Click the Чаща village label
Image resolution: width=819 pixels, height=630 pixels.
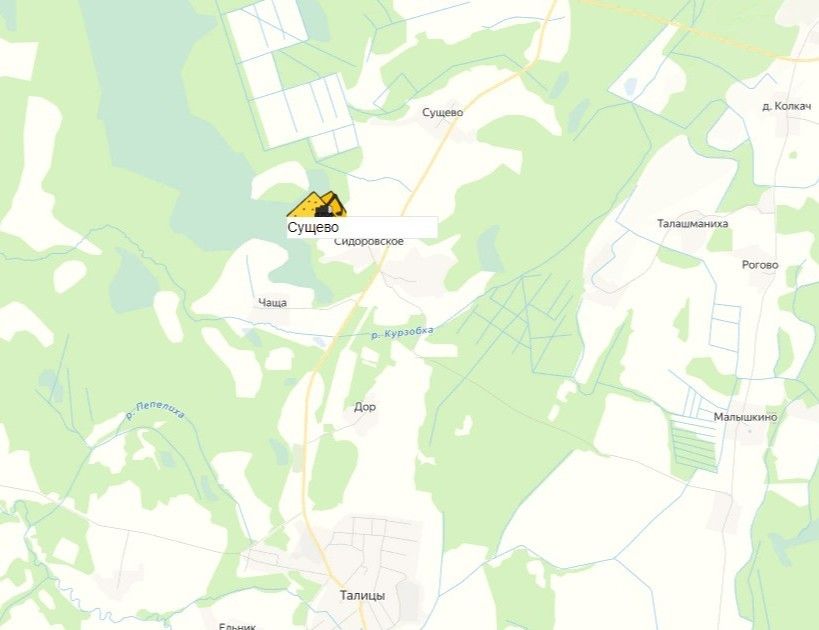pyautogui.click(x=273, y=302)
